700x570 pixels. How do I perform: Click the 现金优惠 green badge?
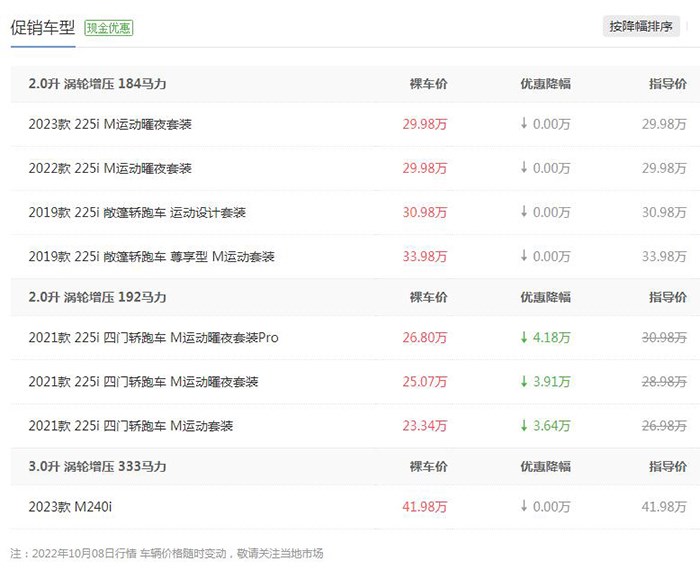pos(108,28)
